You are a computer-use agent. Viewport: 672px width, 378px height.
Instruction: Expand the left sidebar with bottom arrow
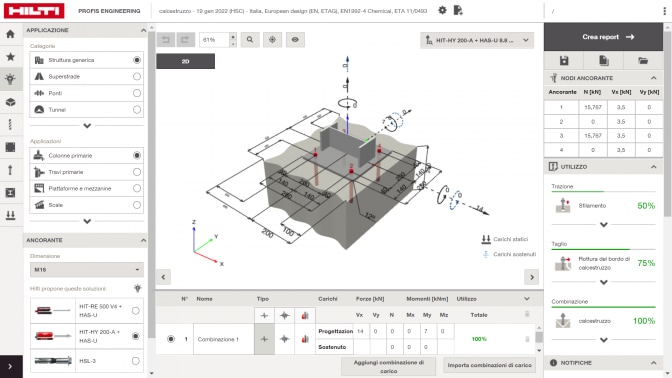click(11, 366)
